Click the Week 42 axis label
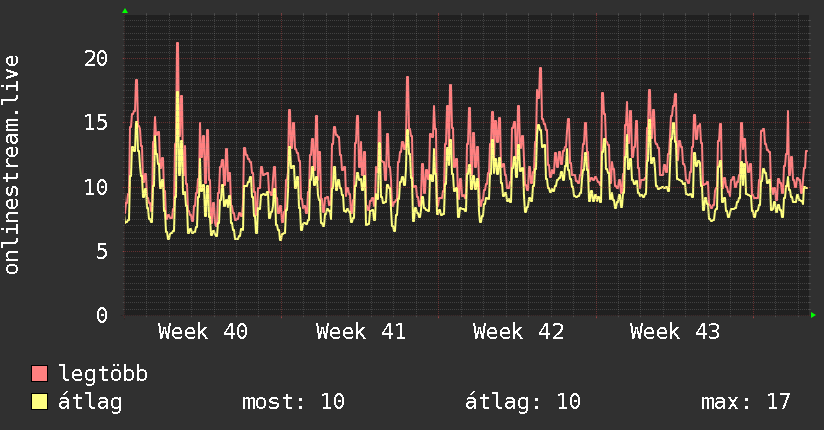824x430 pixels. 518,332
